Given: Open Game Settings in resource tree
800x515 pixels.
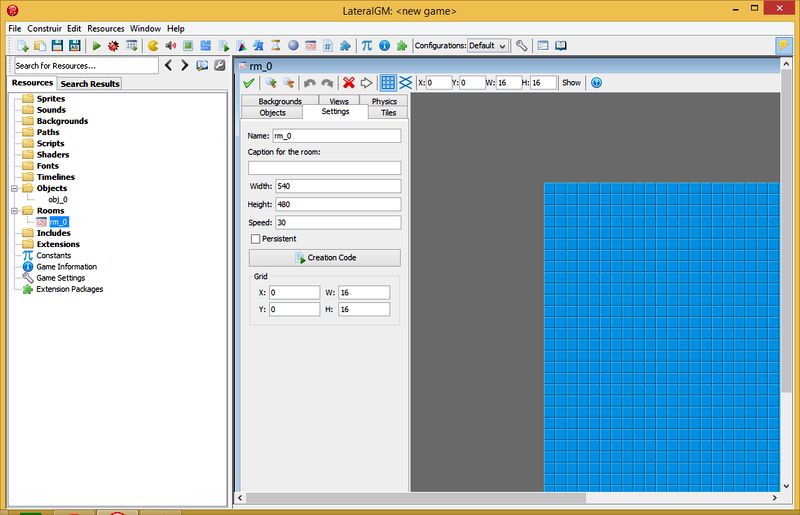Looking at the screenshot, I should (x=60, y=278).
